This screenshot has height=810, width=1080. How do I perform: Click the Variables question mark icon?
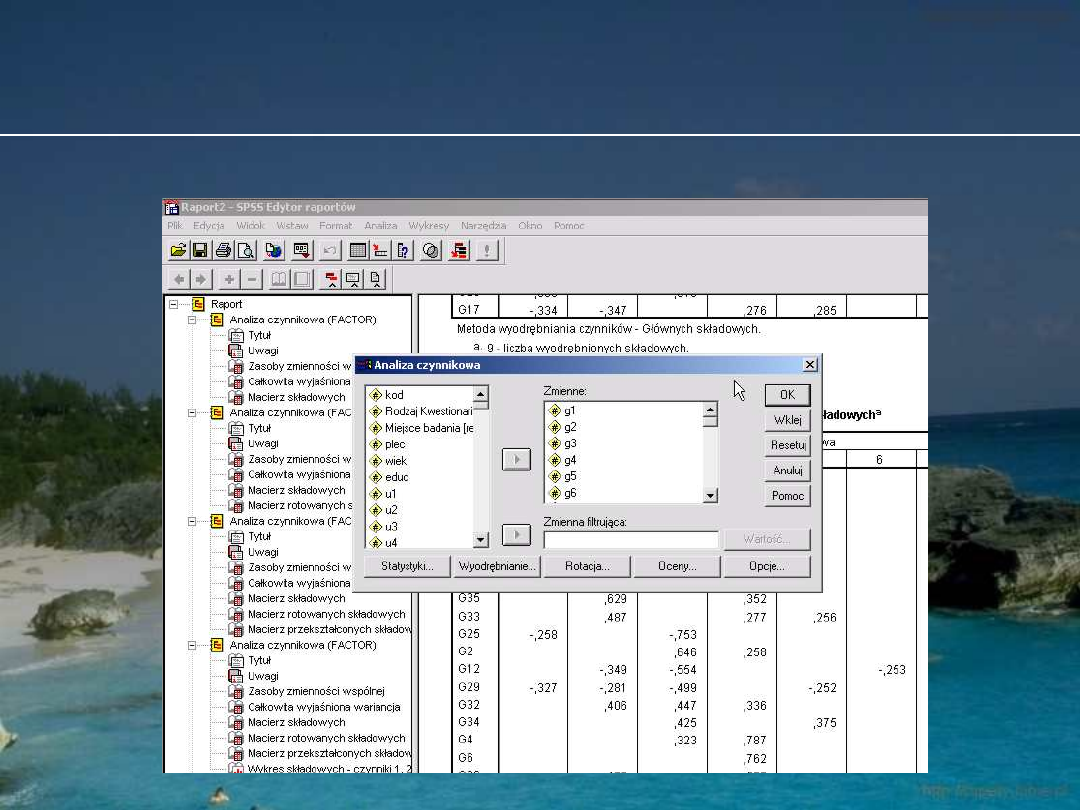[404, 251]
